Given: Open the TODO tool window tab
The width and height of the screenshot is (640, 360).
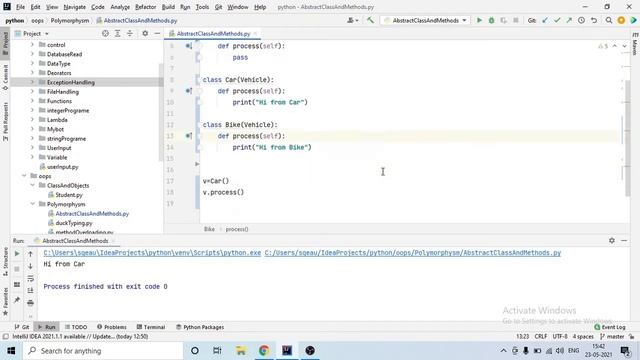Looking at the screenshot, I should click(76, 327).
